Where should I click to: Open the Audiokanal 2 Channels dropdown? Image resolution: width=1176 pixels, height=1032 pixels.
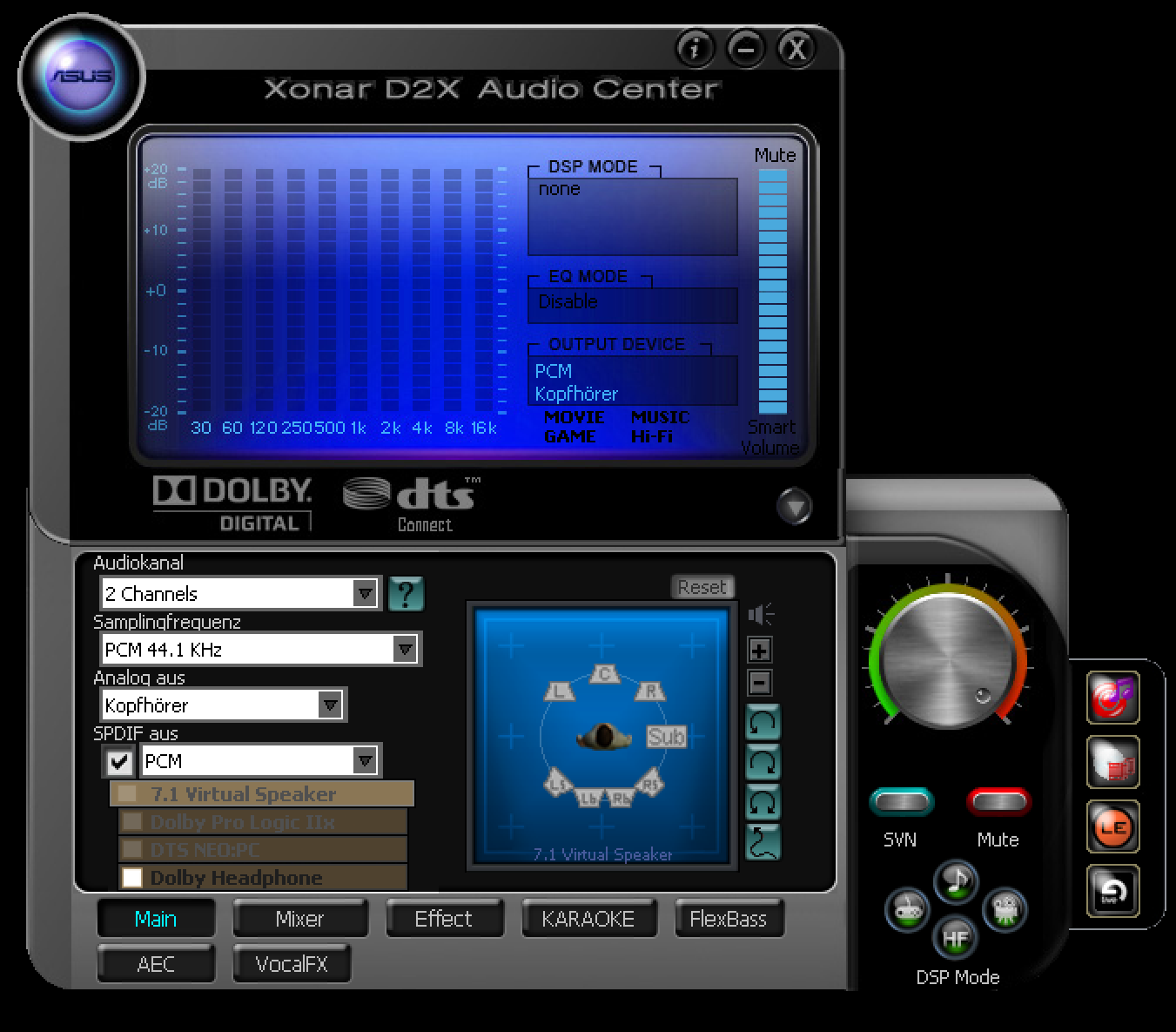240,594
